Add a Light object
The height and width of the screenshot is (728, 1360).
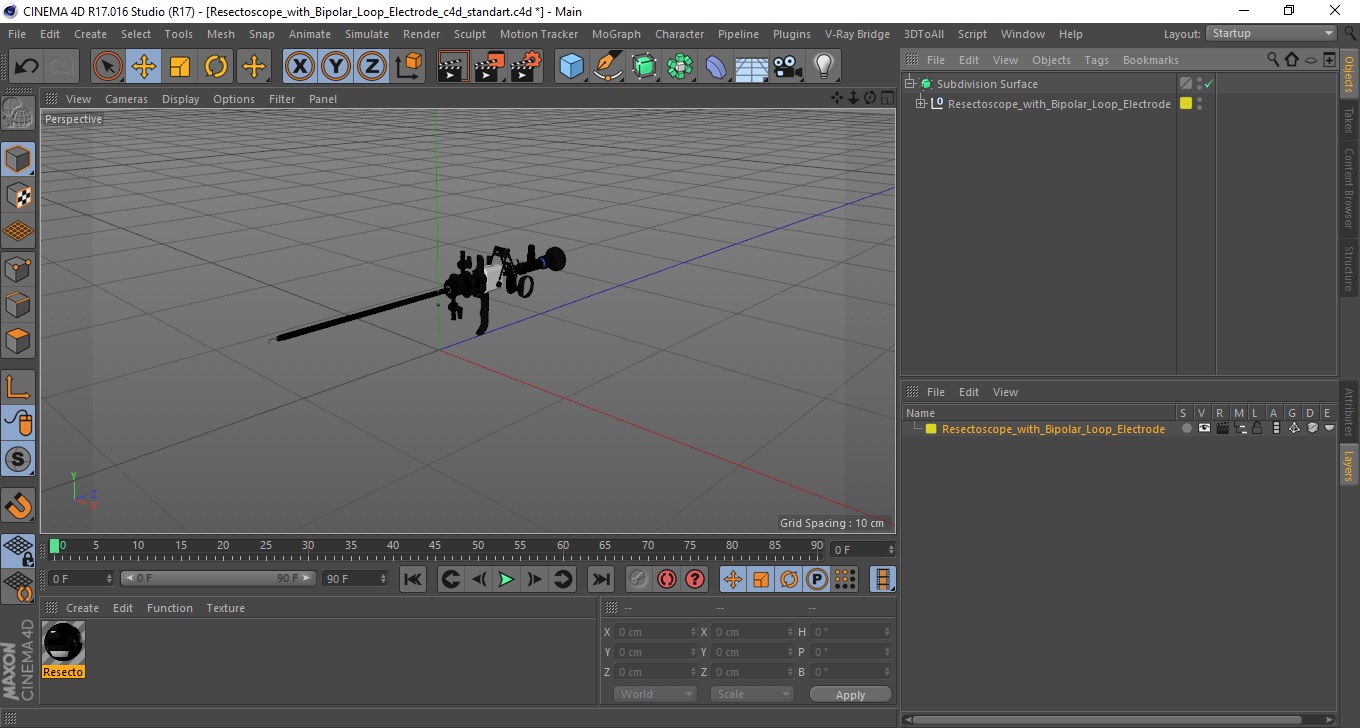point(824,67)
